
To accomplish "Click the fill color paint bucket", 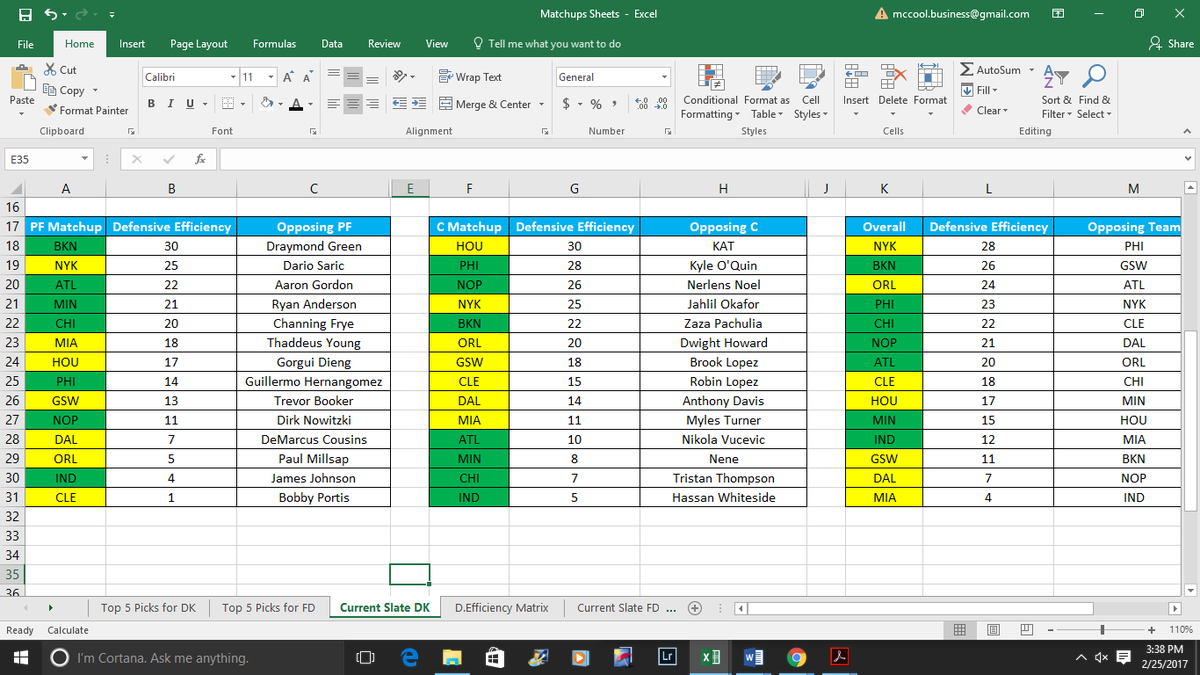I will (266, 104).
